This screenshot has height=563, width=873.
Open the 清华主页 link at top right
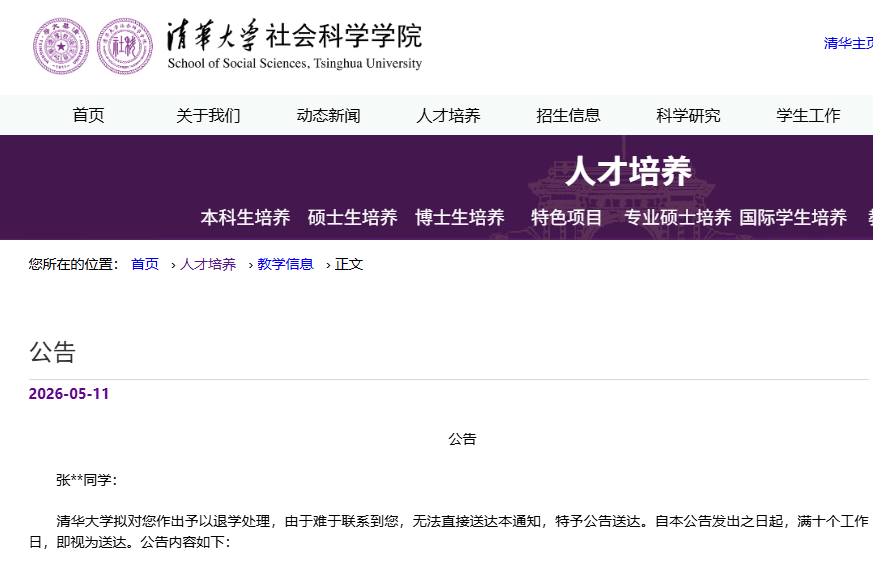coord(848,43)
